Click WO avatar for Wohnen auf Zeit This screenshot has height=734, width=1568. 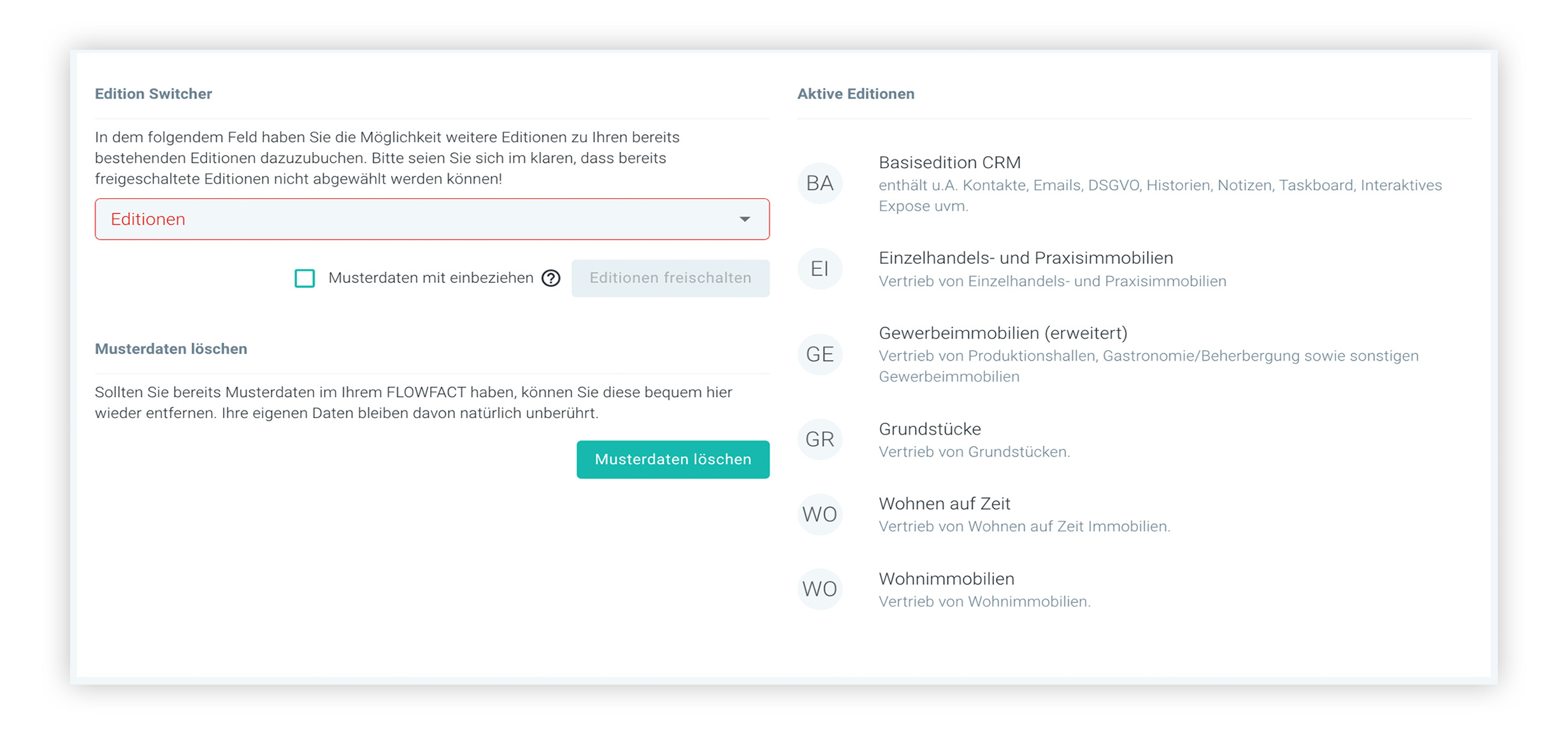pyautogui.click(x=820, y=514)
